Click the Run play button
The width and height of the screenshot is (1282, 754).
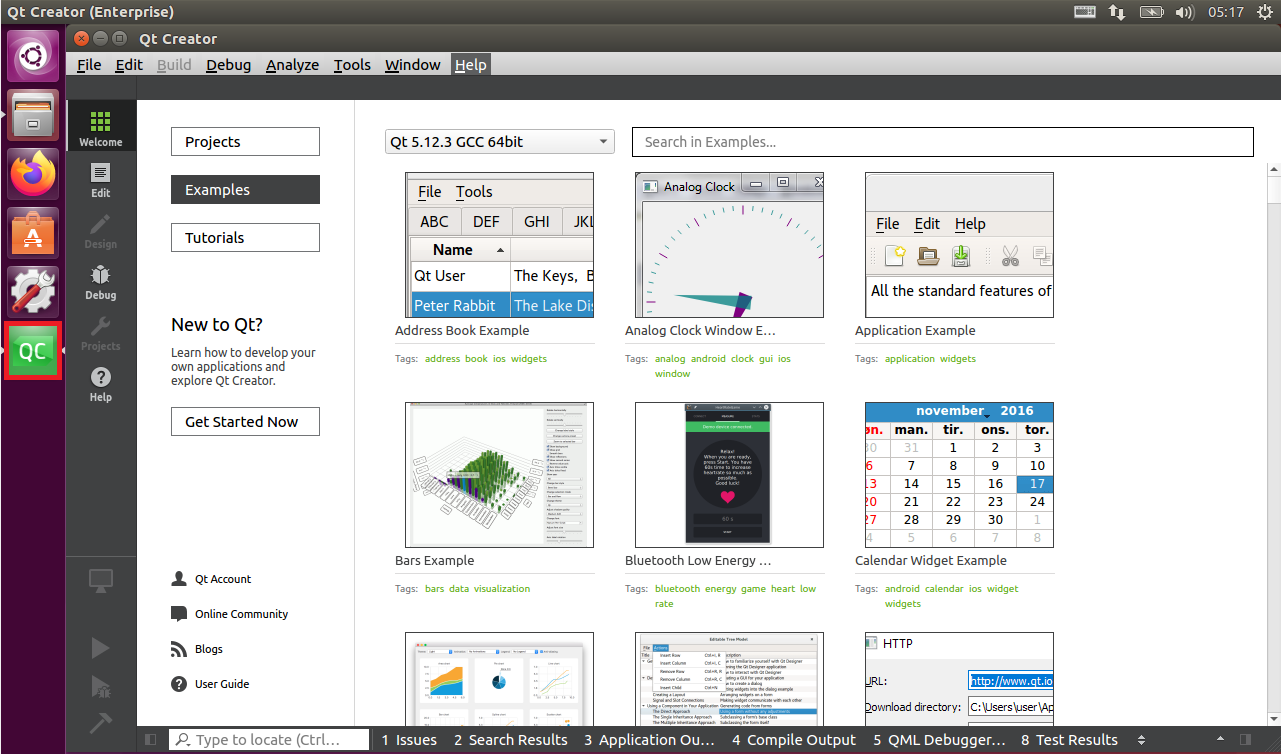point(100,648)
